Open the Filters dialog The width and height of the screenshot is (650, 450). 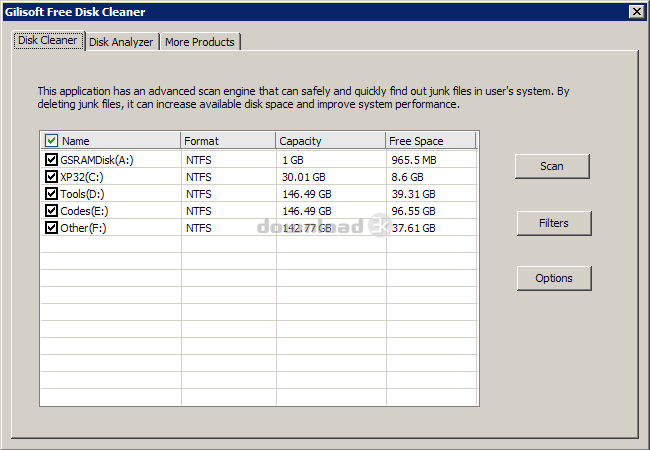pyautogui.click(x=554, y=223)
